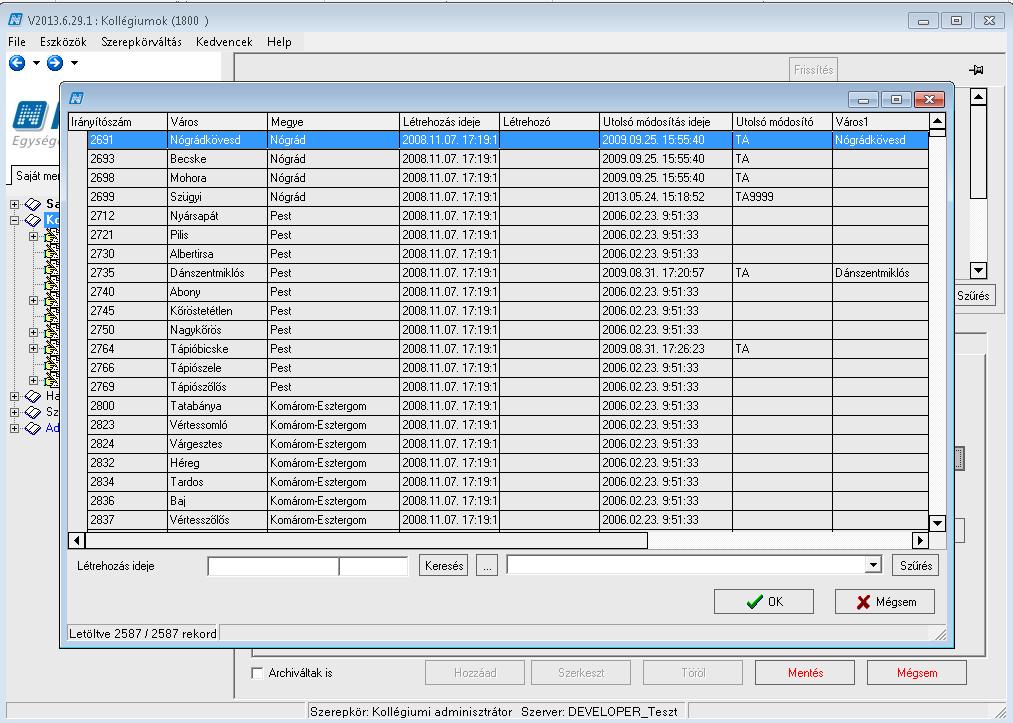Open the Help menu

(x=279, y=42)
